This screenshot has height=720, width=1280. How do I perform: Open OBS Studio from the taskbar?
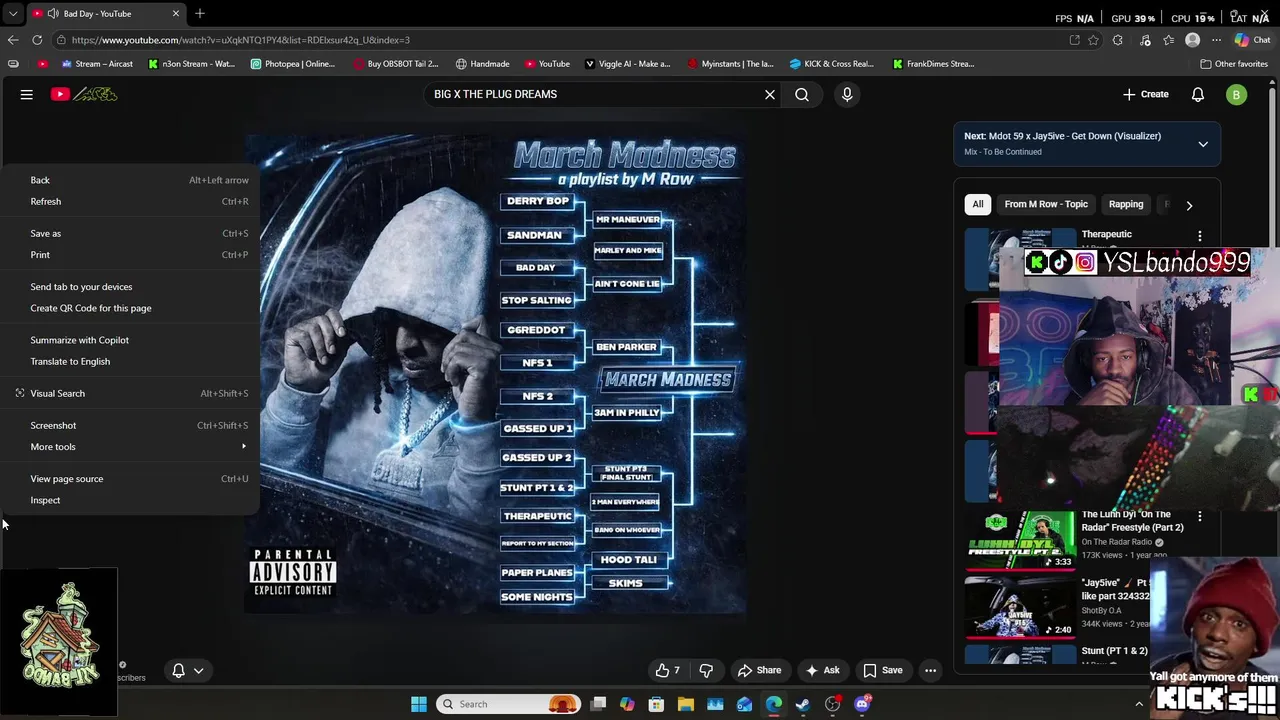[x=832, y=704]
